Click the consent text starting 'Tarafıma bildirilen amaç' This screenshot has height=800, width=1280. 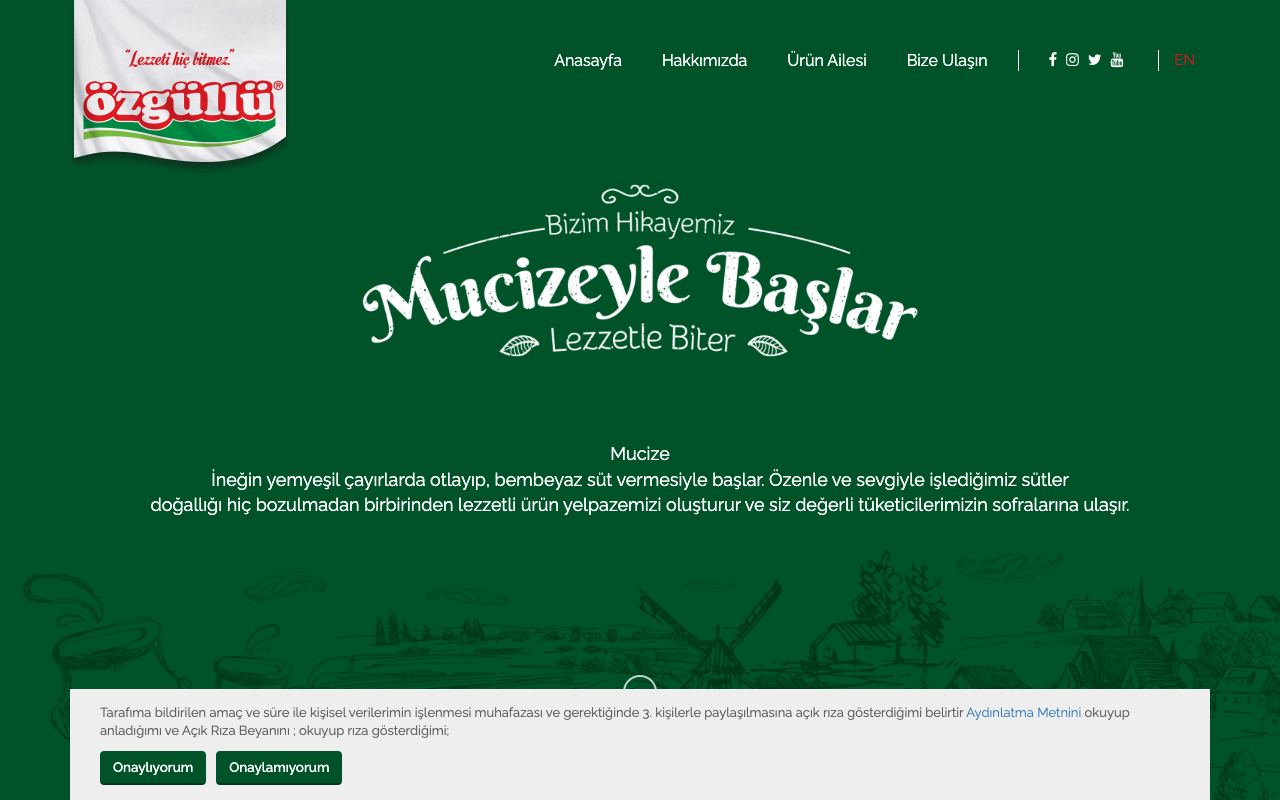[615, 722]
